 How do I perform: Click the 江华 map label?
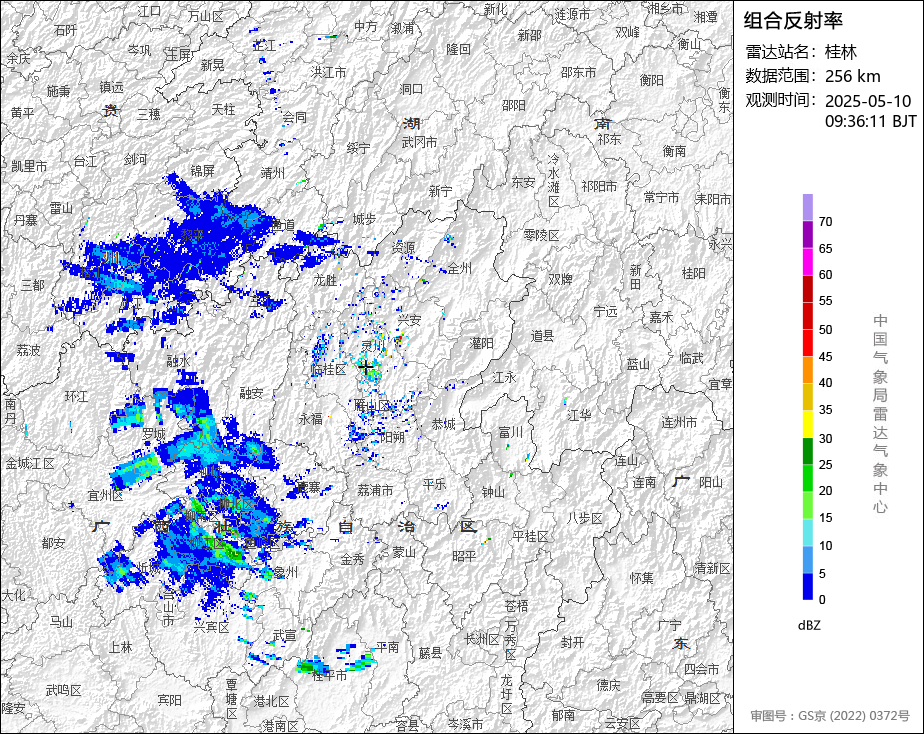(579, 415)
